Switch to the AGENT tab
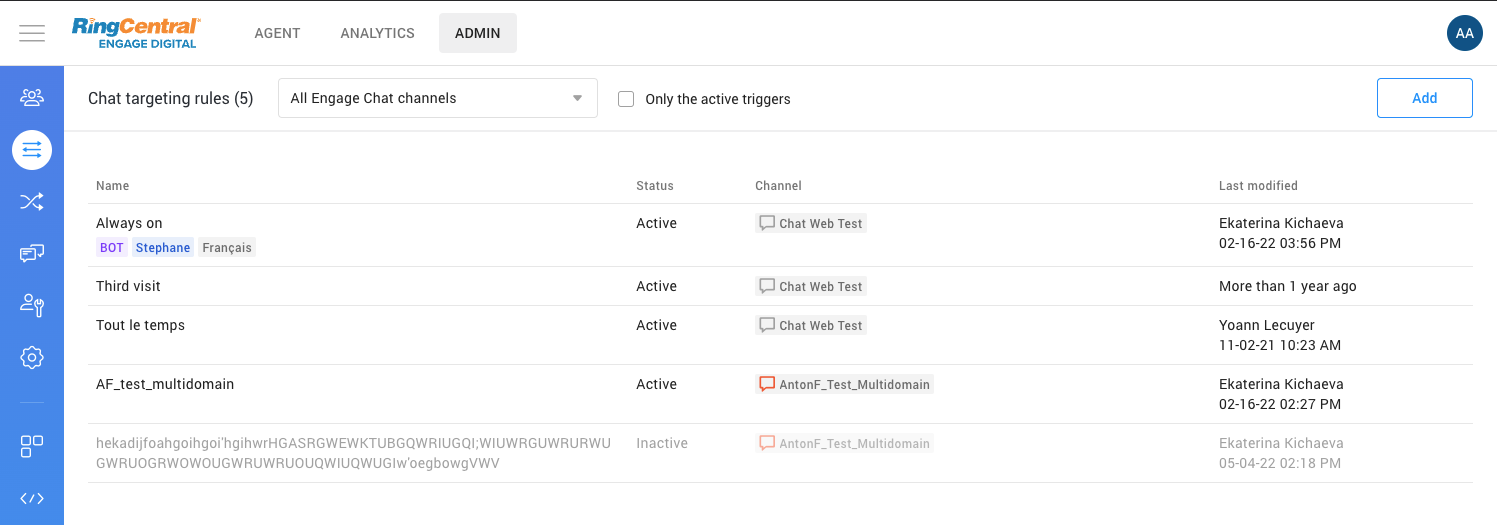1497x525 pixels. (277, 33)
